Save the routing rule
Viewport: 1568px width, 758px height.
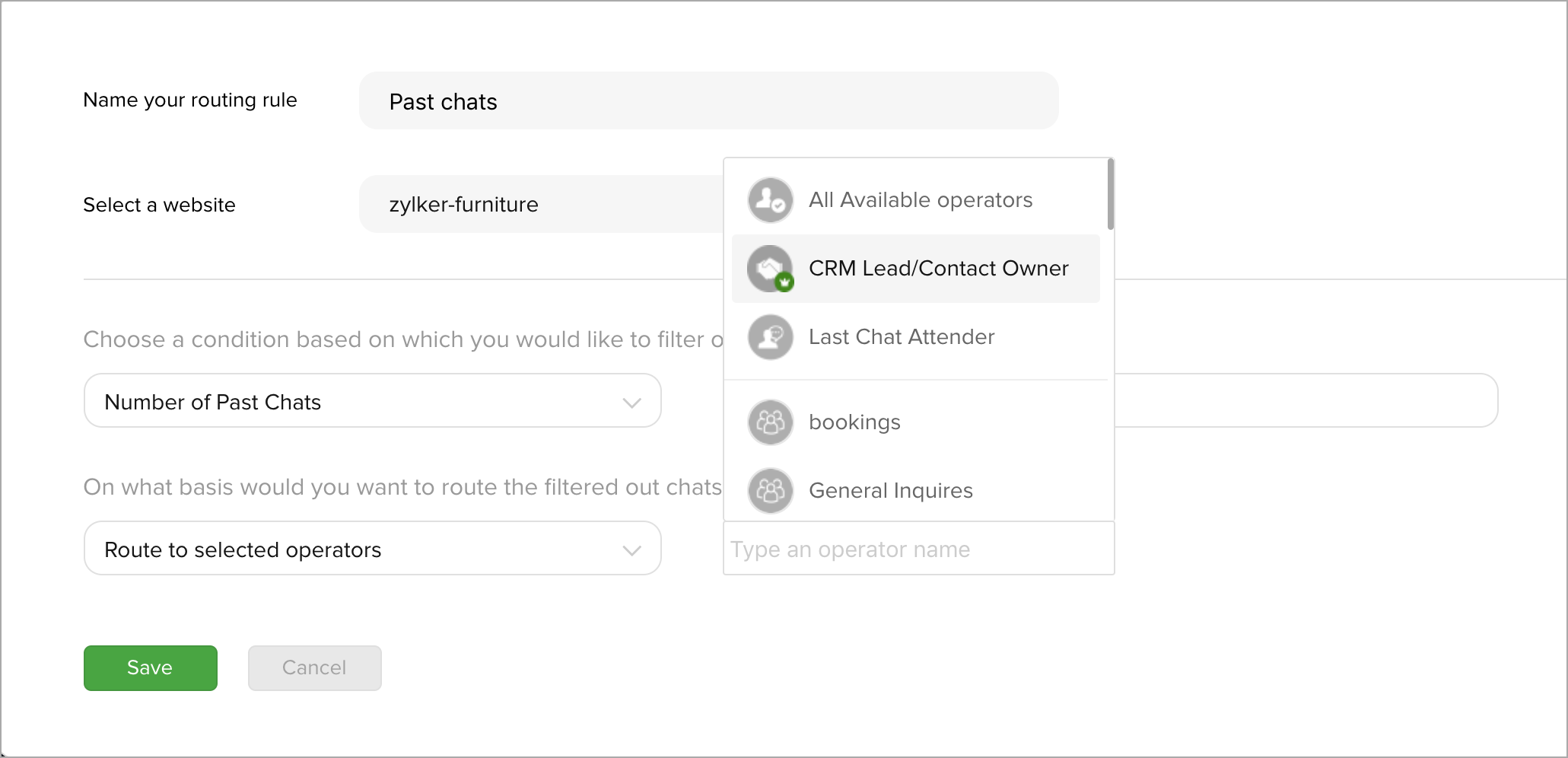click(151, 668)
